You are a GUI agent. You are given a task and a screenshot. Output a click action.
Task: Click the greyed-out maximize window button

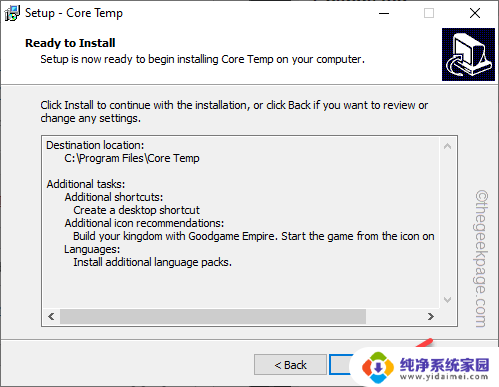tap(429, 13)
